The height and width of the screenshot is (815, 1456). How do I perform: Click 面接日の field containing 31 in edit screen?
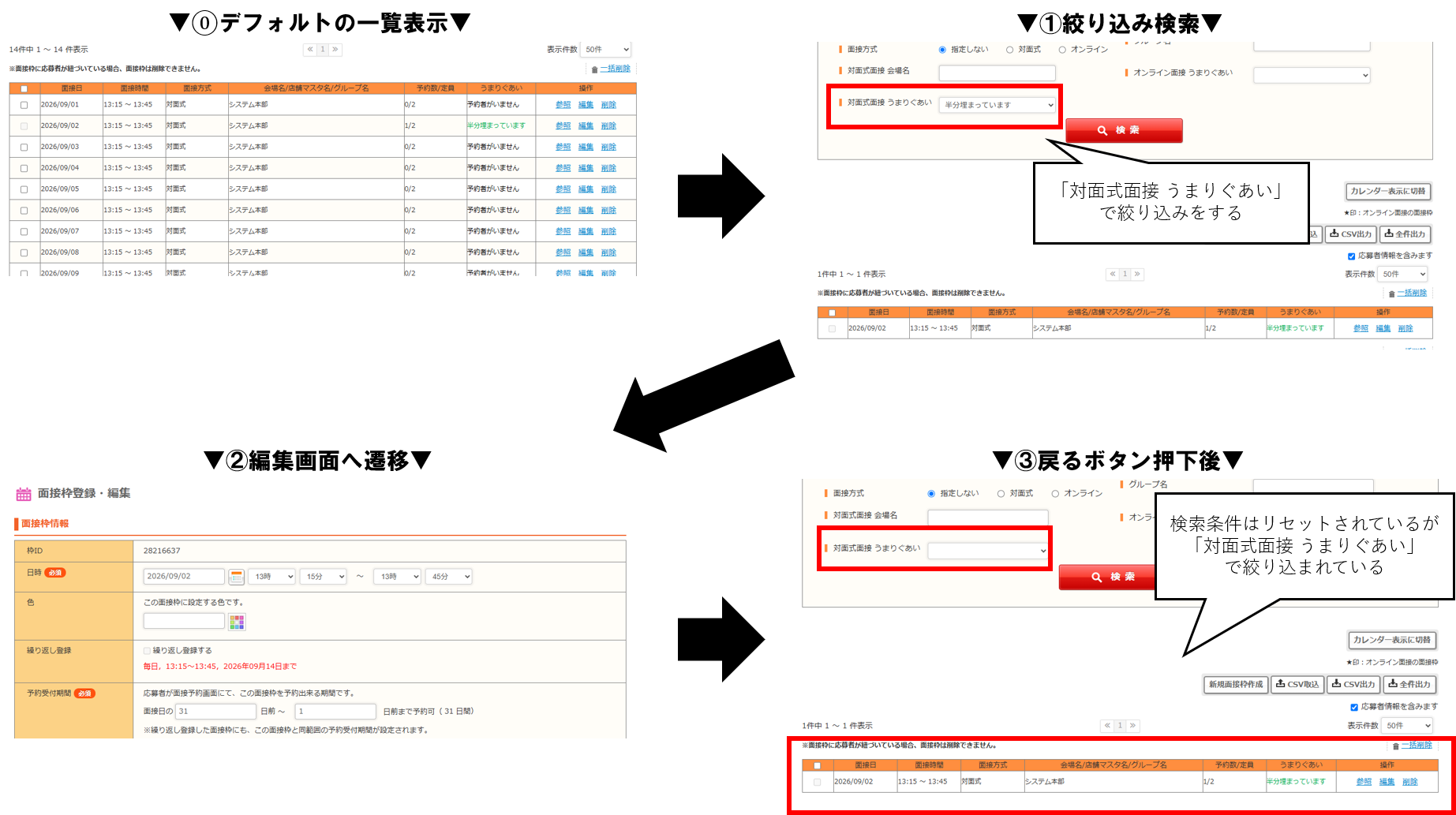215,712
